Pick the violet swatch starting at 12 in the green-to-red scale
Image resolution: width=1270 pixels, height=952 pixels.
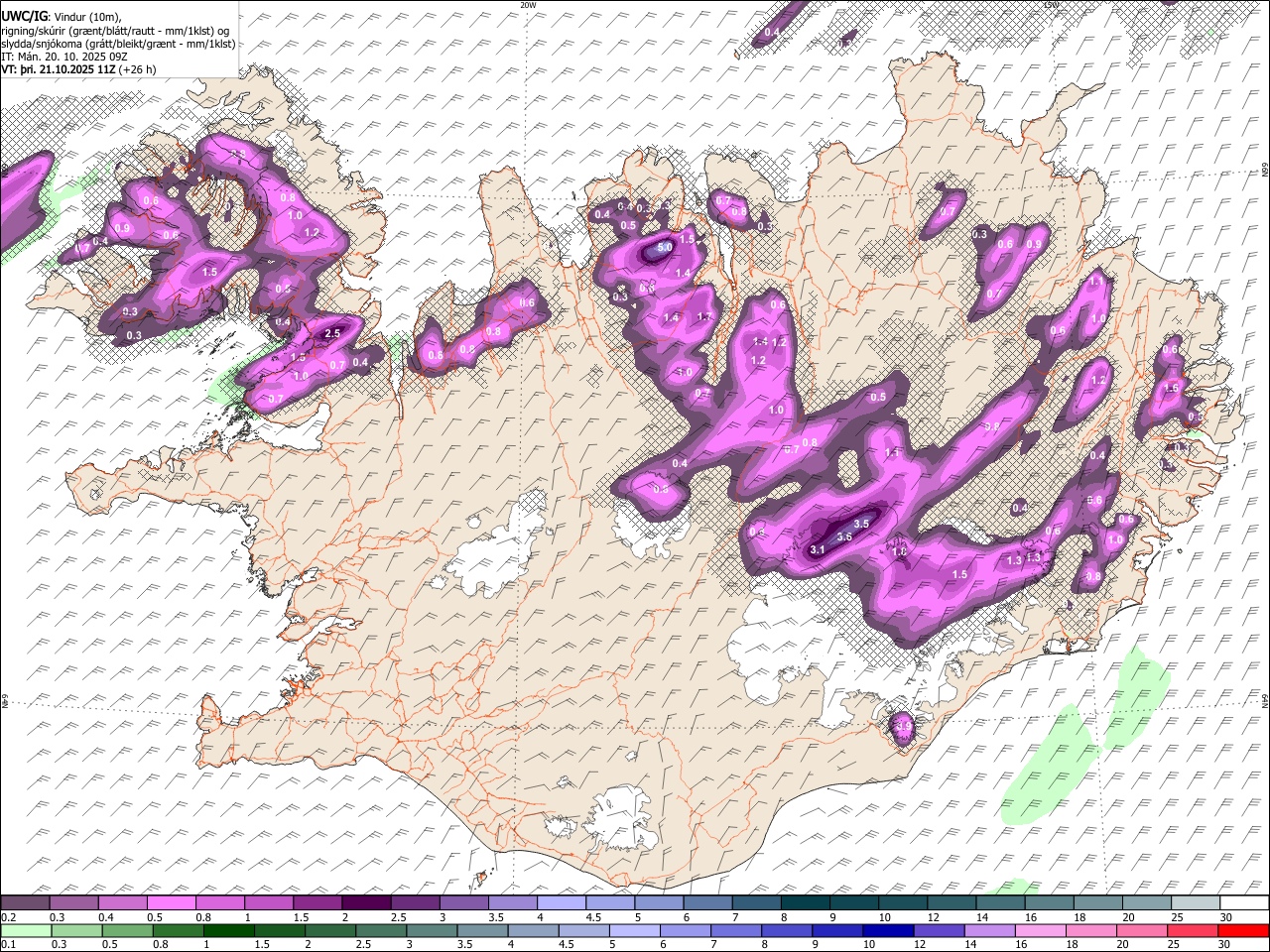click(938, 930)
